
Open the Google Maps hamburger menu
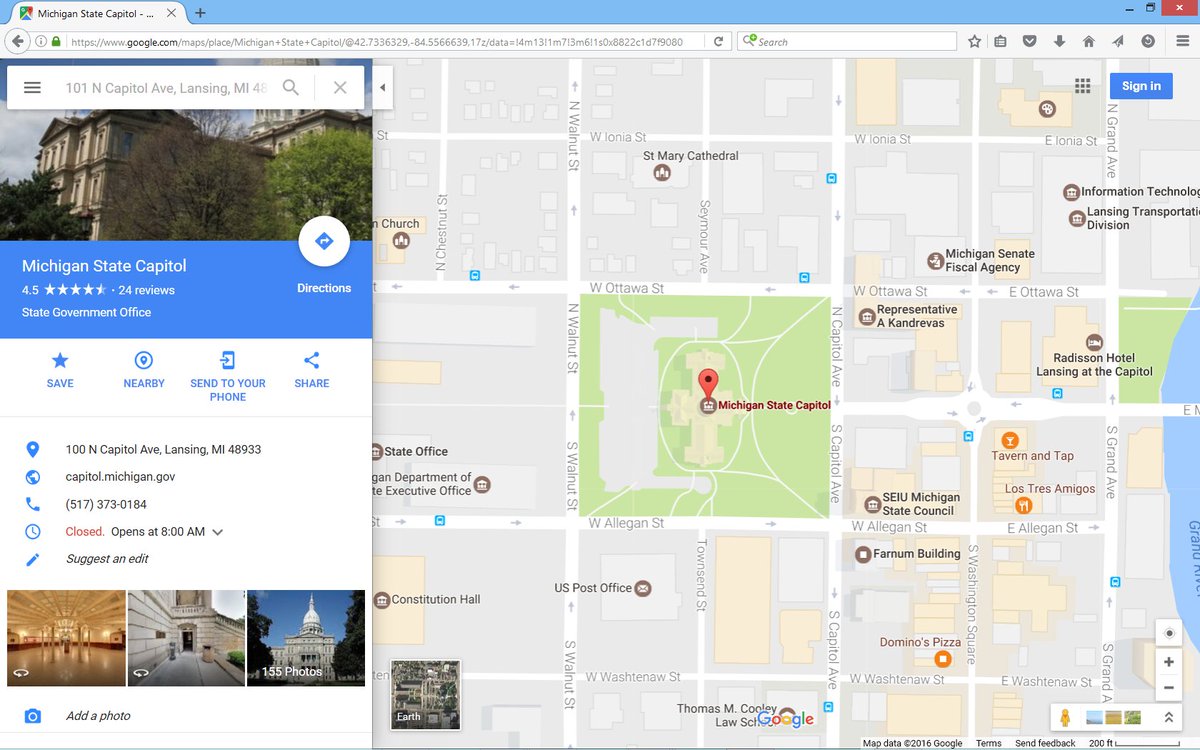point(32,88)
